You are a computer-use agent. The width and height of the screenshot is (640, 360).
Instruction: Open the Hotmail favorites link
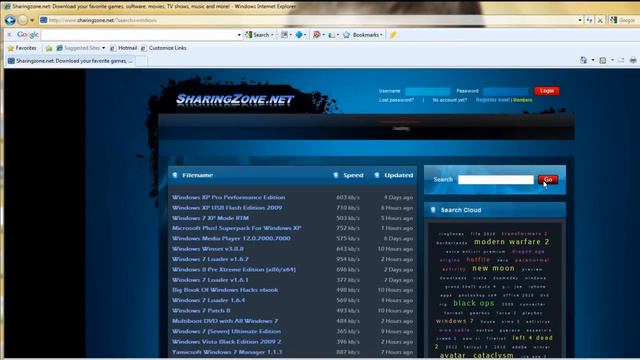124,48
